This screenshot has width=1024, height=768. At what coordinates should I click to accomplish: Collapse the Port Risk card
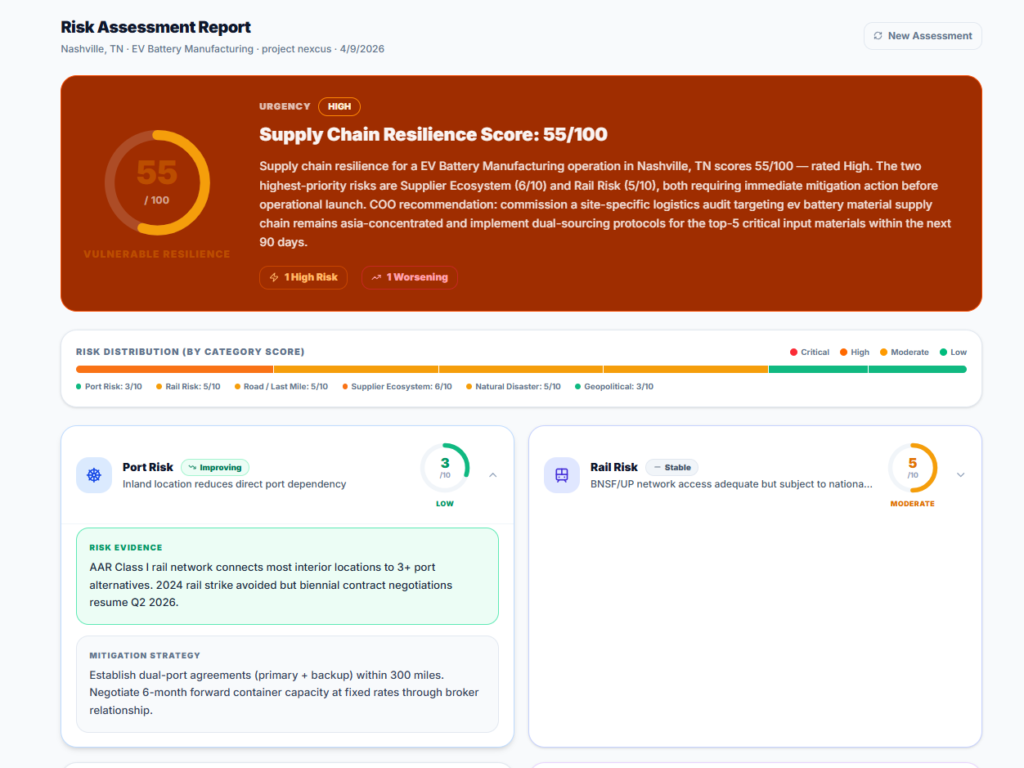pos(492,475)
